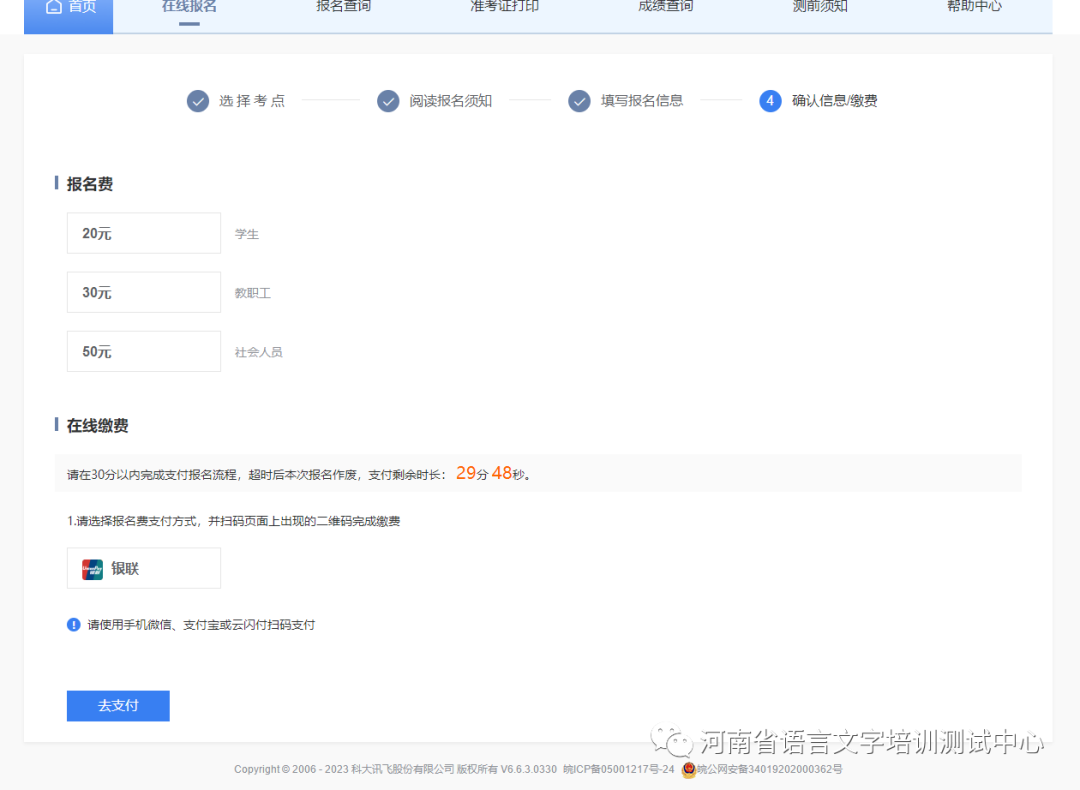Switch to the 报名查询 tab

pyautogui.click(x=343, y=7)
